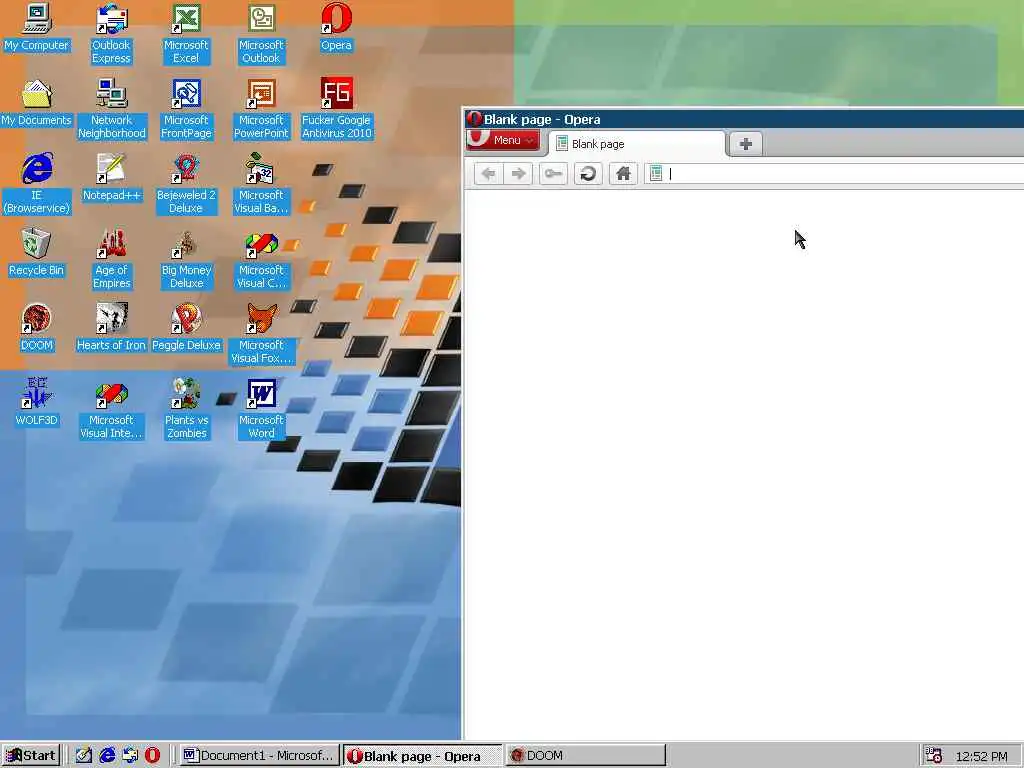This screenshot has width=1024, height=768.
Task: Click the Opera window title bar
Action: pos(744,119)
